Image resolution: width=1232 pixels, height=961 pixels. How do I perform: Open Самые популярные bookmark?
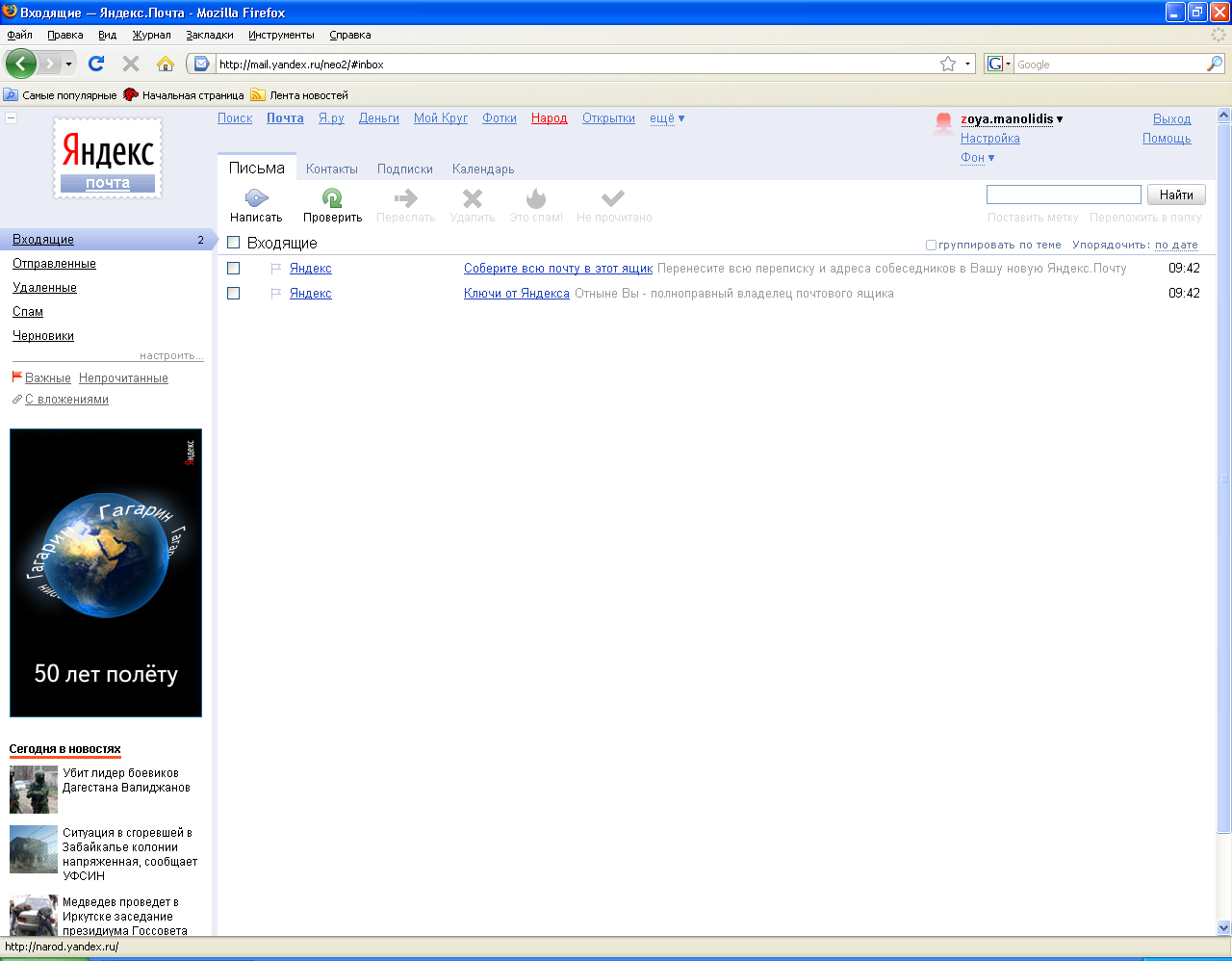point(60,95)
